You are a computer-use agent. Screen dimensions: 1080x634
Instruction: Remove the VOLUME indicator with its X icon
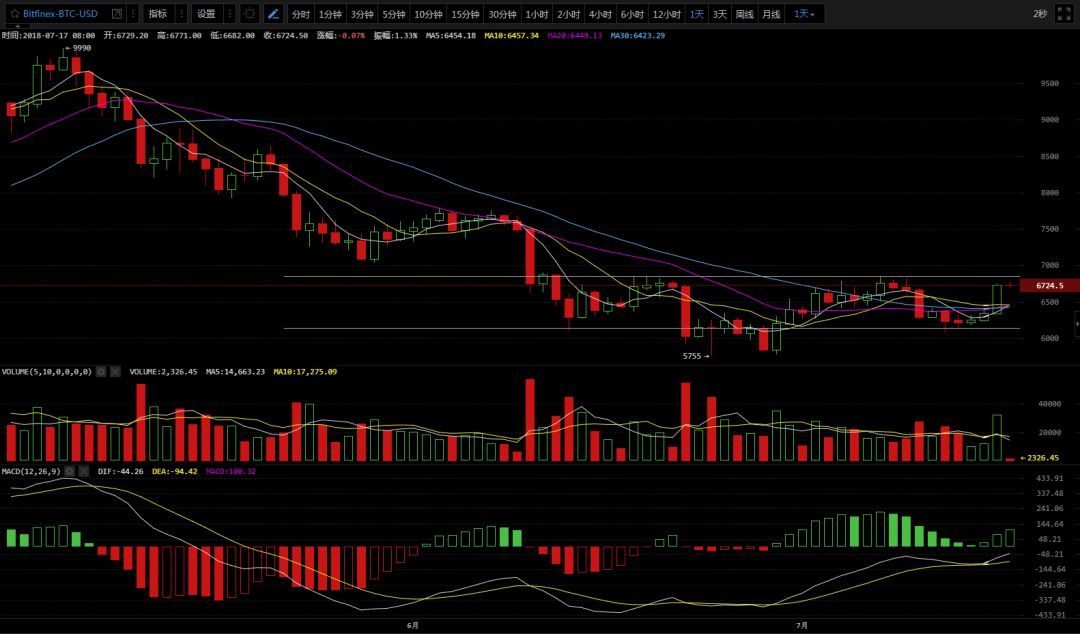tap(115, 371)
